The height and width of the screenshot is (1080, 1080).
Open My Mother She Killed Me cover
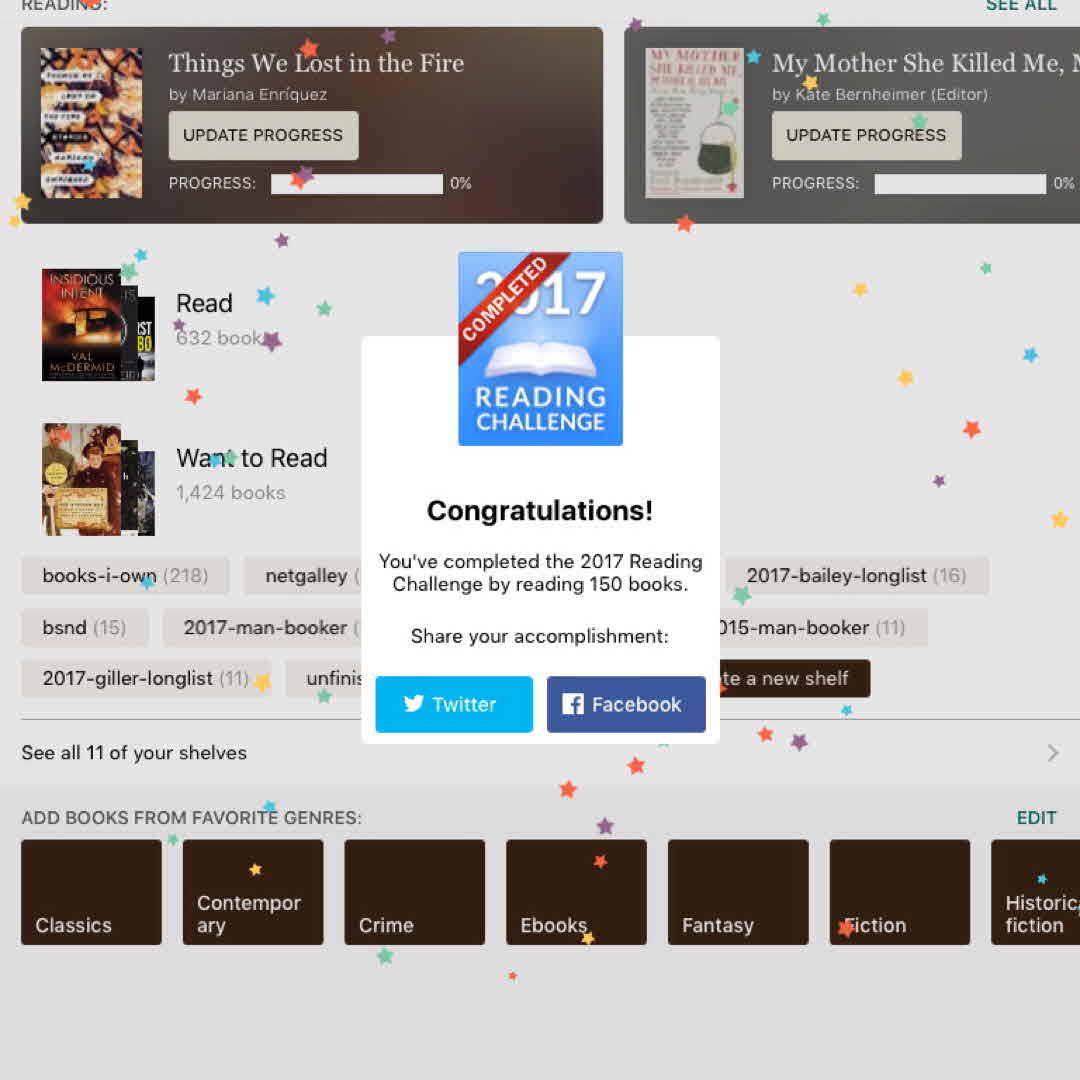[x=694, y=123]
